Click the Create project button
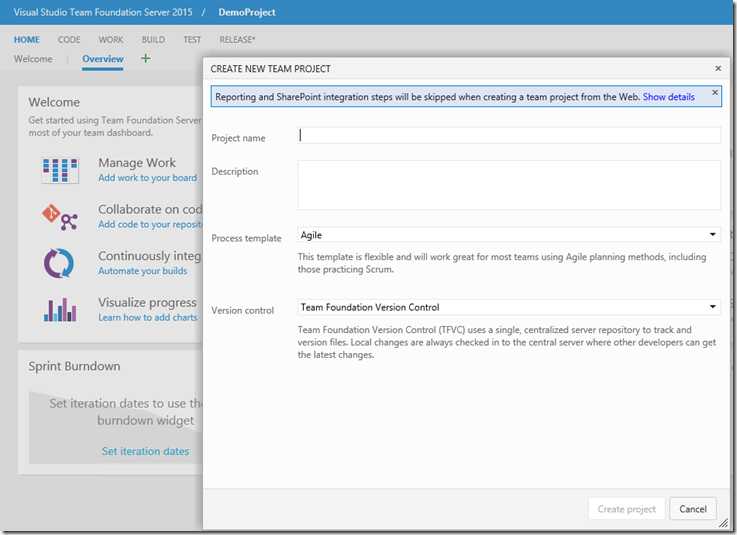The width and height of the screenshot is (737, 535). pyautogui.click(x=627, y=509)
